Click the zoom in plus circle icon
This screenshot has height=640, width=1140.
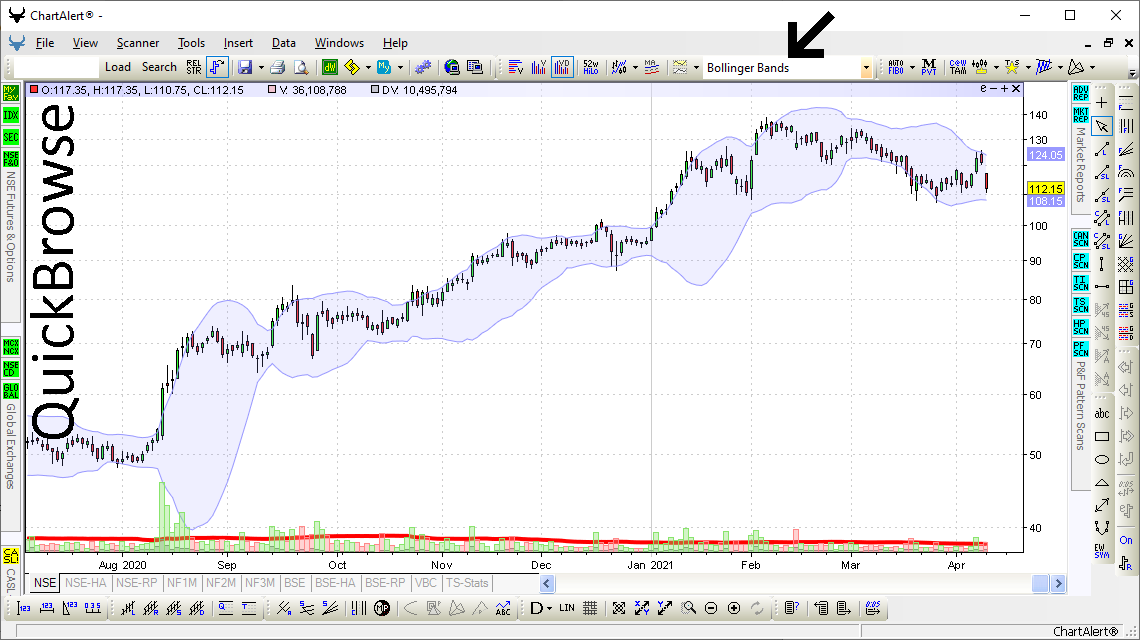coord(734,608)
